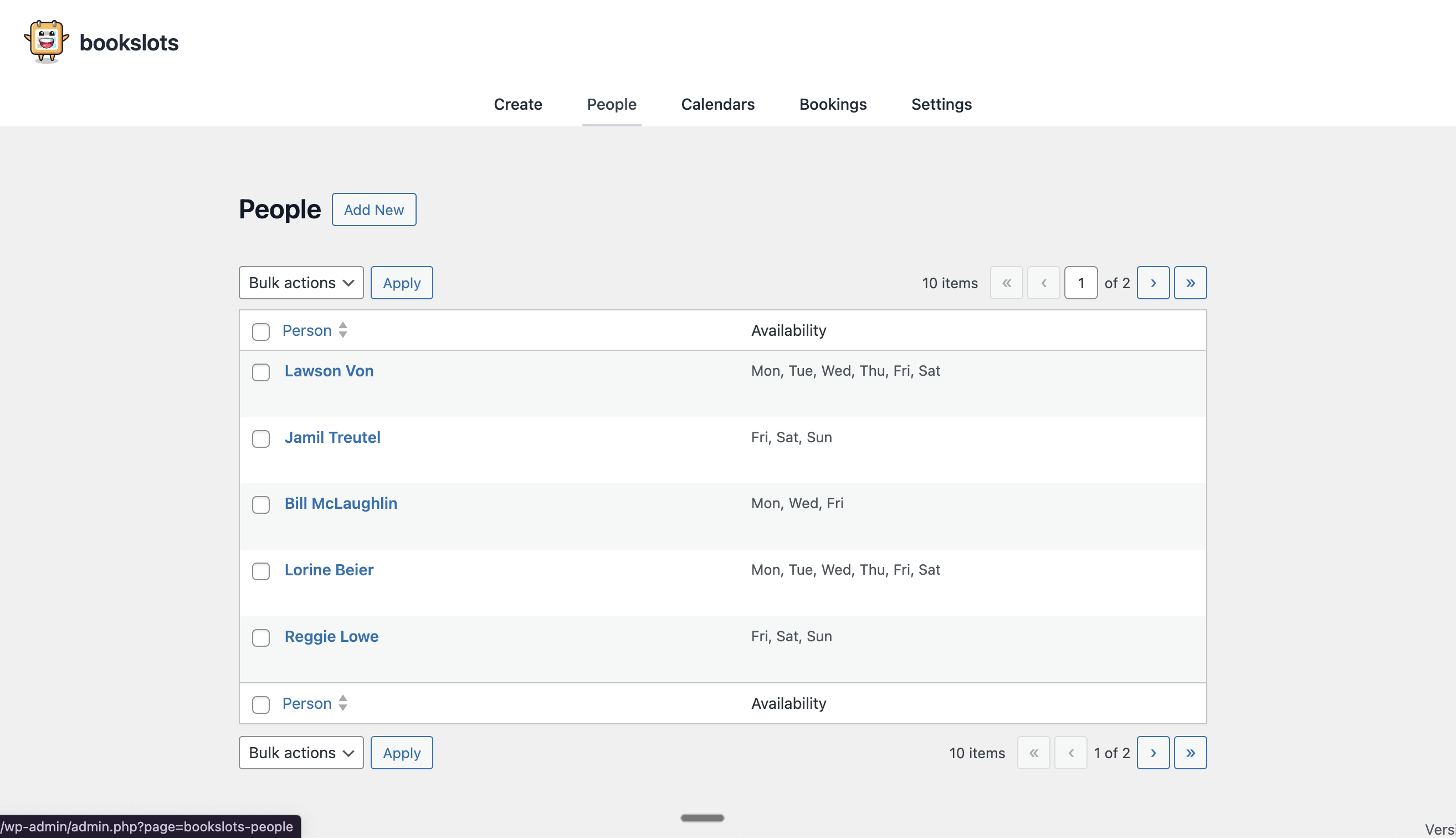
Task: Select Jamil Treutel's row checkbox
Action: [260, 438]
